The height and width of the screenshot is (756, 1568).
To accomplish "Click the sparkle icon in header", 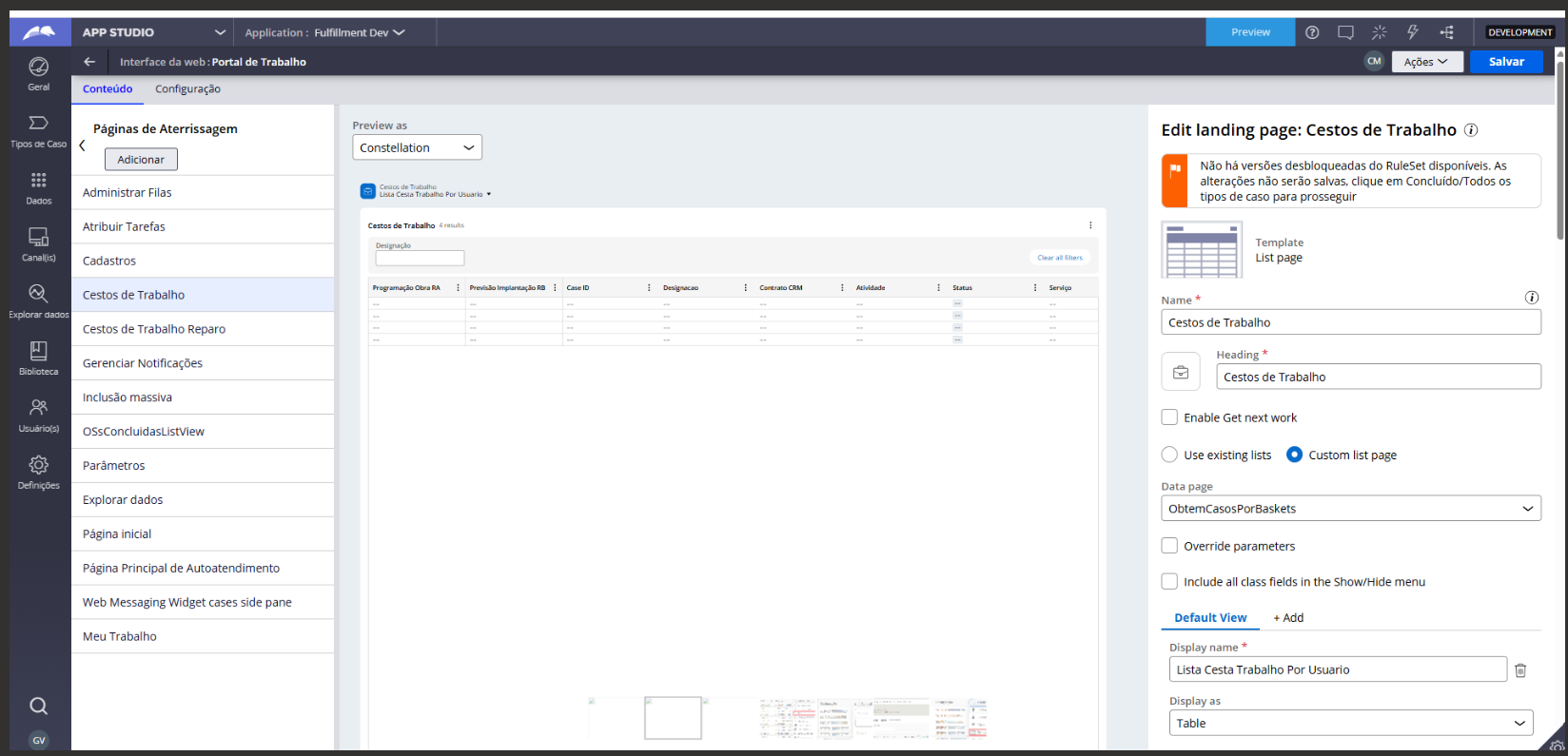I will pyautogui.click(x=1379, y=32).
